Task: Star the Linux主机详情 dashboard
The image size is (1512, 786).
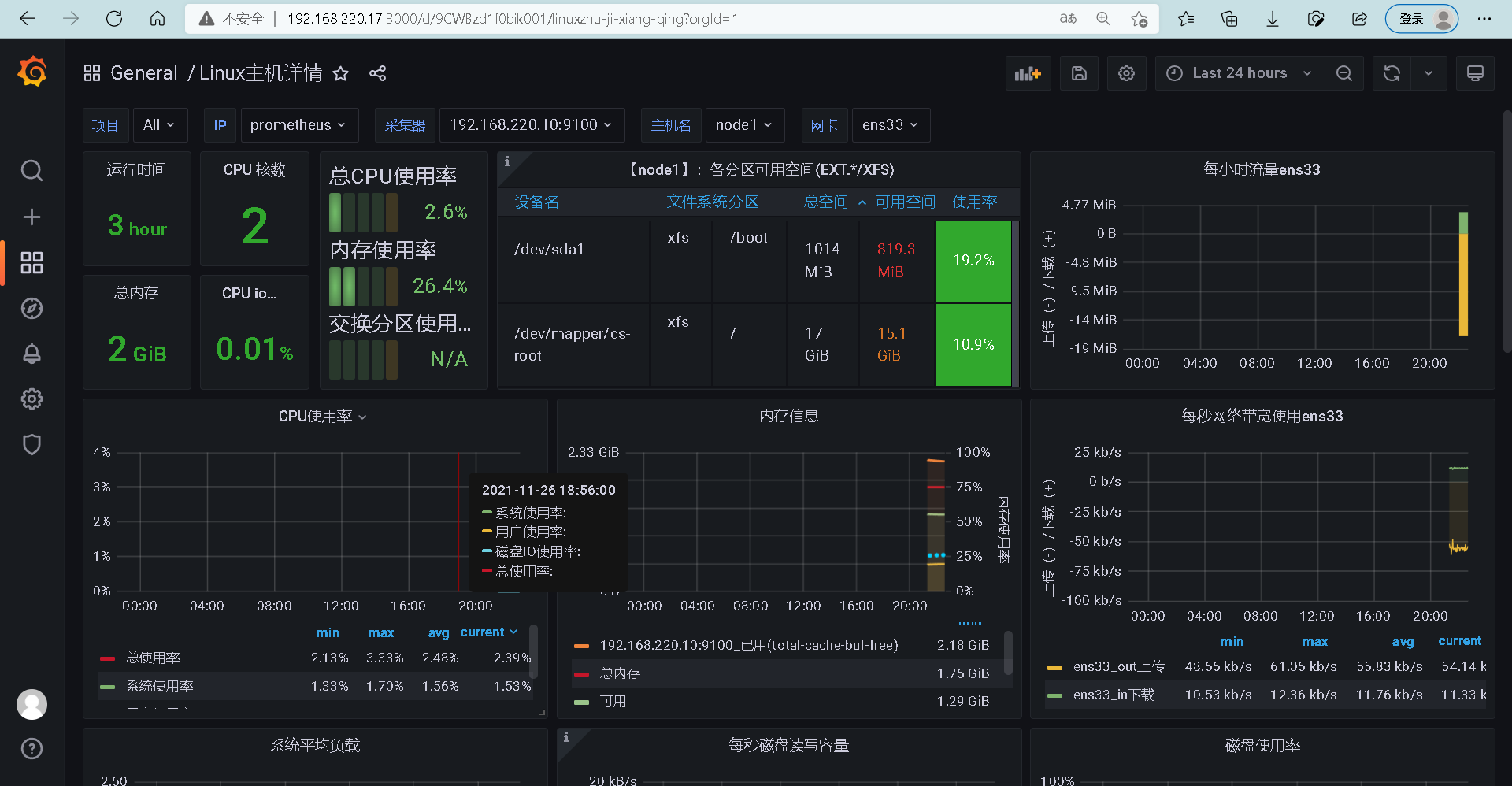Action: 340,73
